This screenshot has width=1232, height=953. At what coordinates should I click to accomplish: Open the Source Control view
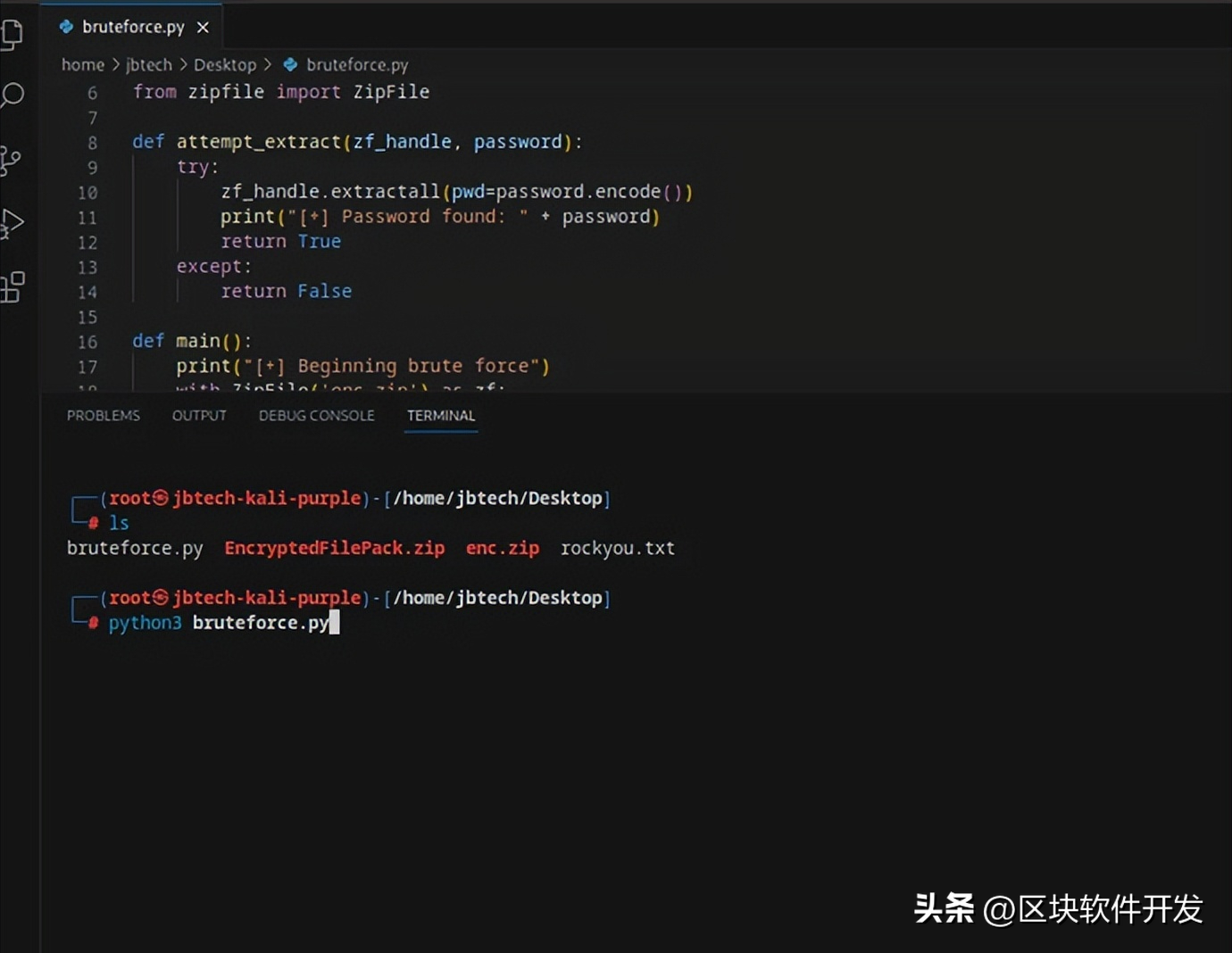point(12,161)
